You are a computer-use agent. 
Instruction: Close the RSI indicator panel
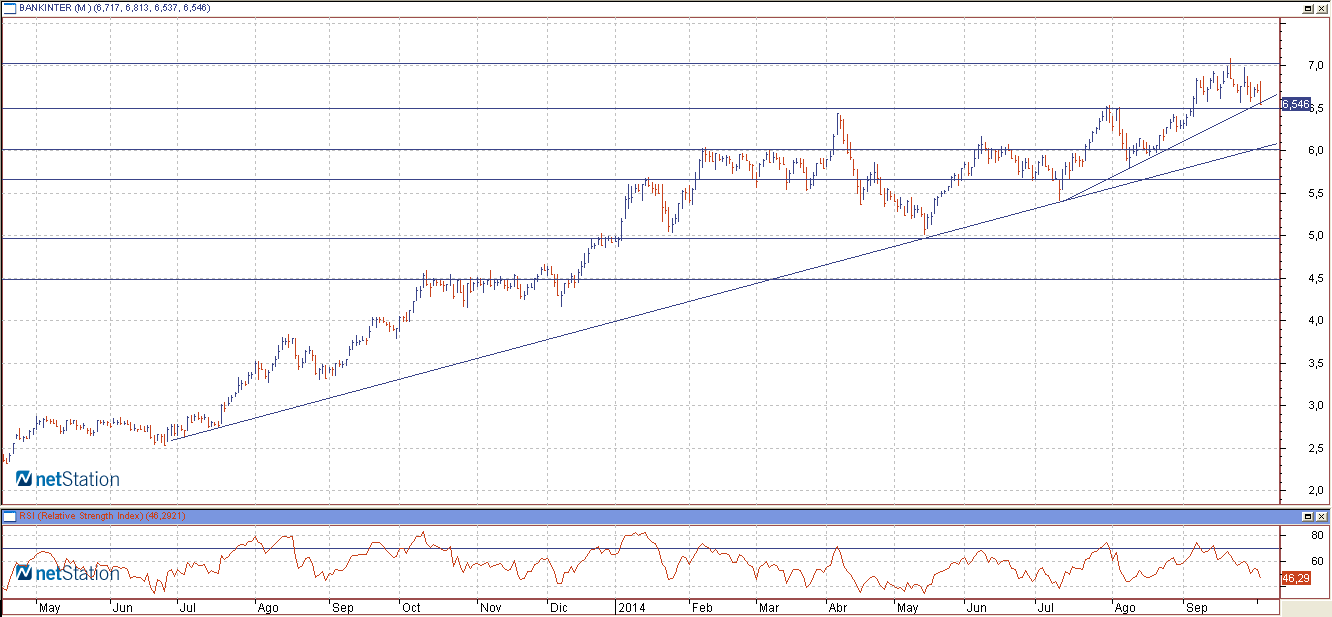(1322, 516)
